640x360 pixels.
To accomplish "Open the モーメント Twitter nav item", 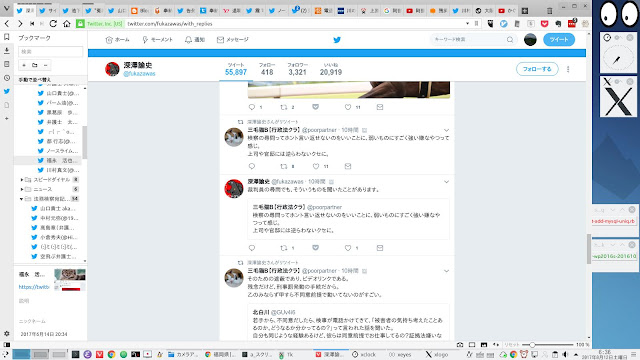I will (x=158, y=40).
